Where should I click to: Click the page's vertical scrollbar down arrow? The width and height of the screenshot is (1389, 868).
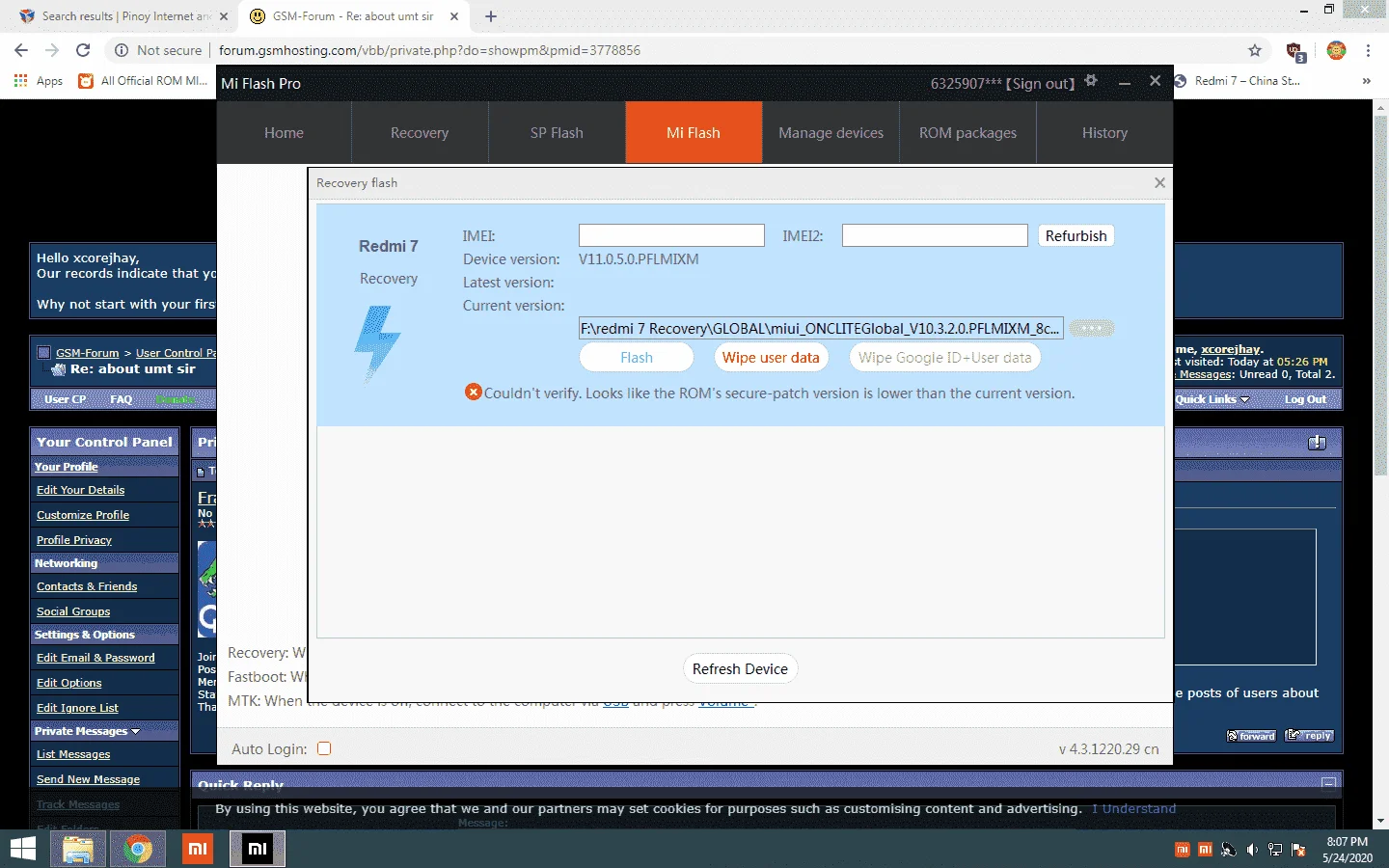[1380, 821]
